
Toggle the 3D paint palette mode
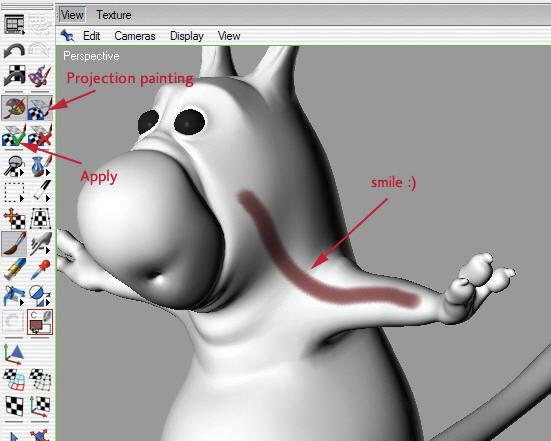tap(14, 108)
